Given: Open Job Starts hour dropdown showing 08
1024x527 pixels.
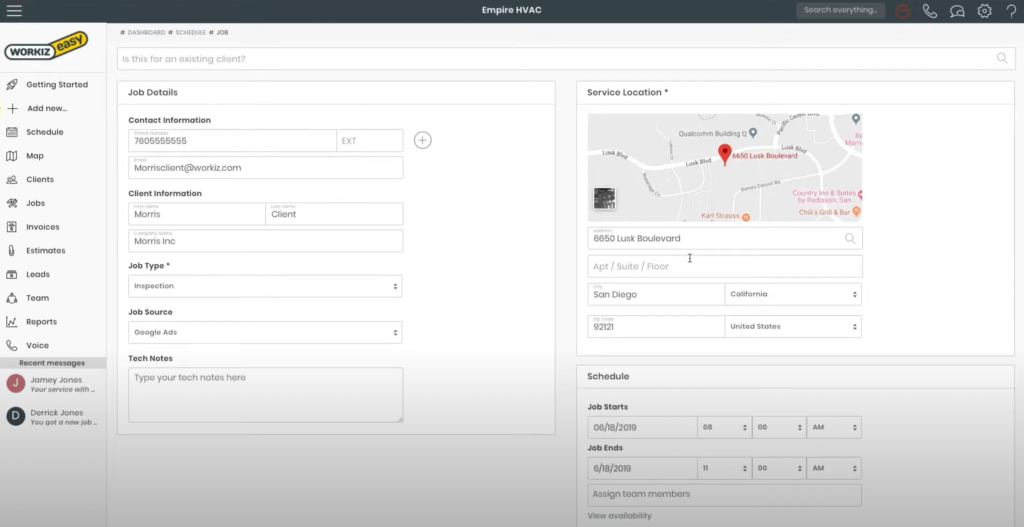Looking at the screenshot, I should point(724,428).
